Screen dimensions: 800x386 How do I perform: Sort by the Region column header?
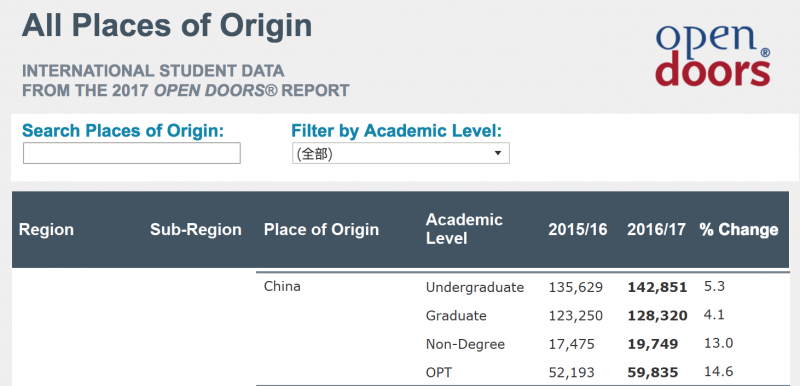[46, 229]
